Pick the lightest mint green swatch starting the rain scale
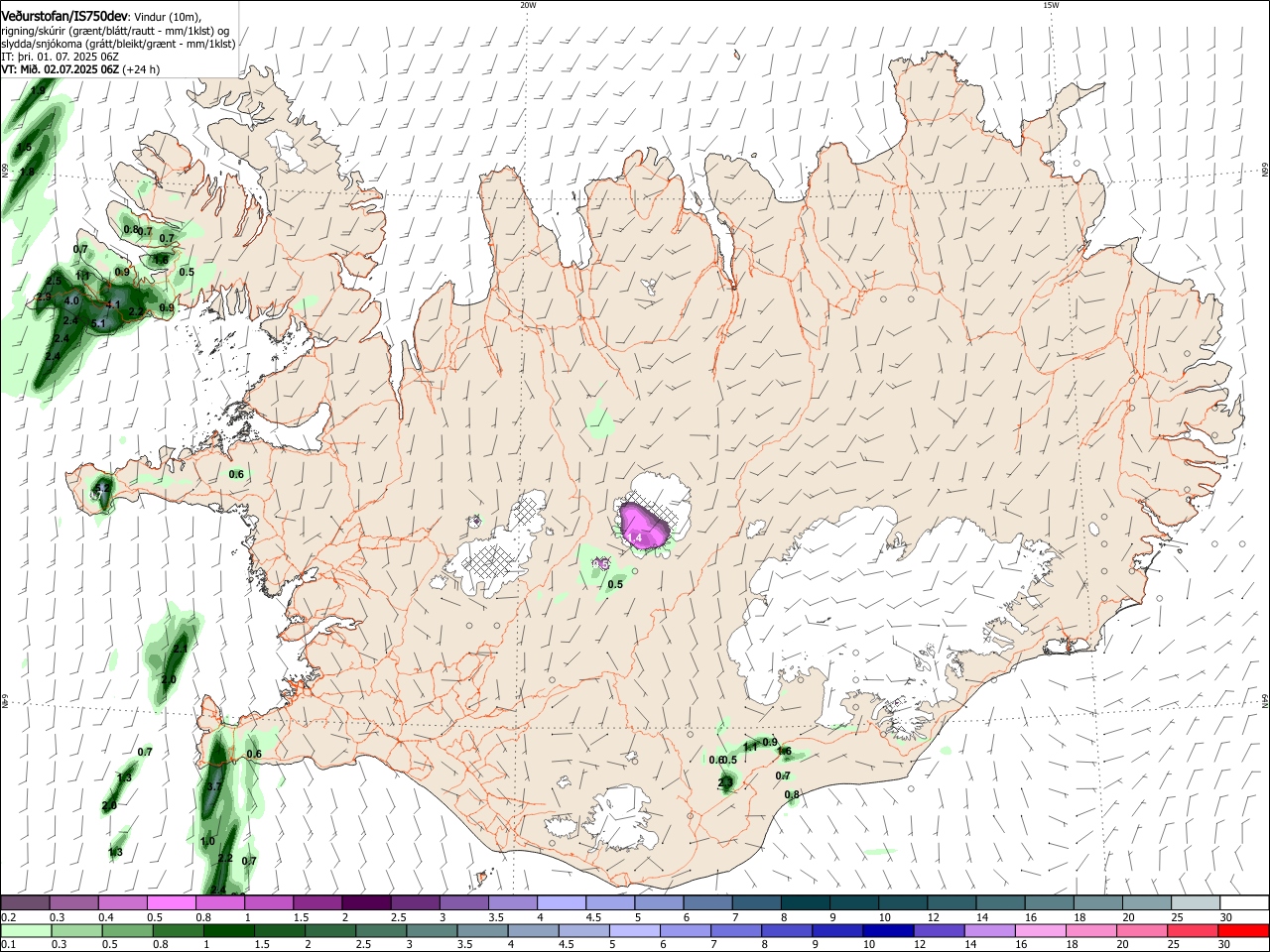The width and height of the screenshot is (1270, 952). (26, 930)
